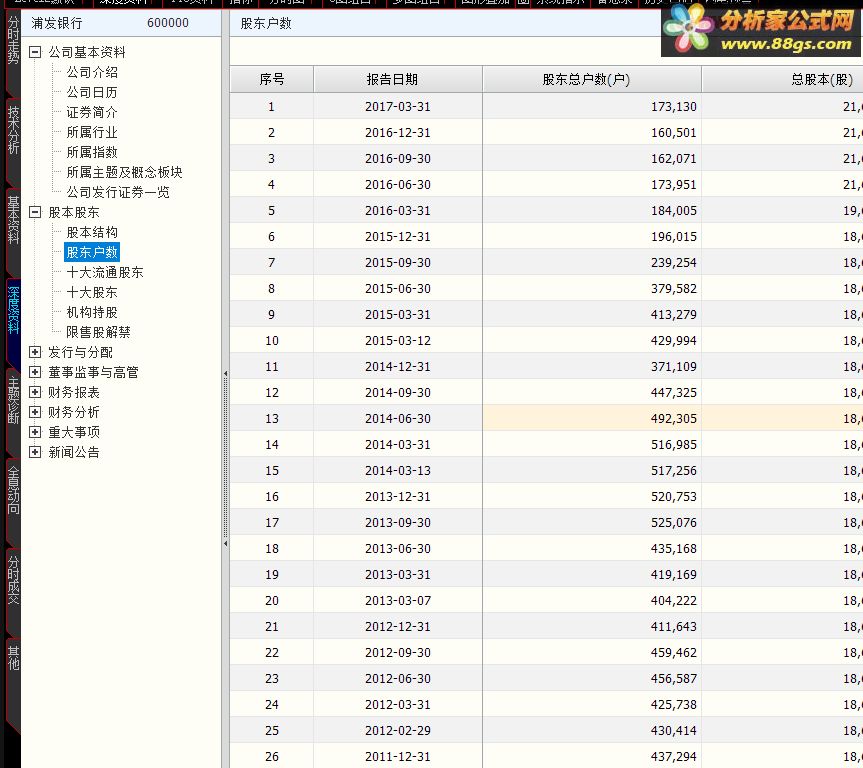The width and height of the screenshot is (863, 768).
Task: Select 证券简介 tree item
Action: click(x=92, y=112)
